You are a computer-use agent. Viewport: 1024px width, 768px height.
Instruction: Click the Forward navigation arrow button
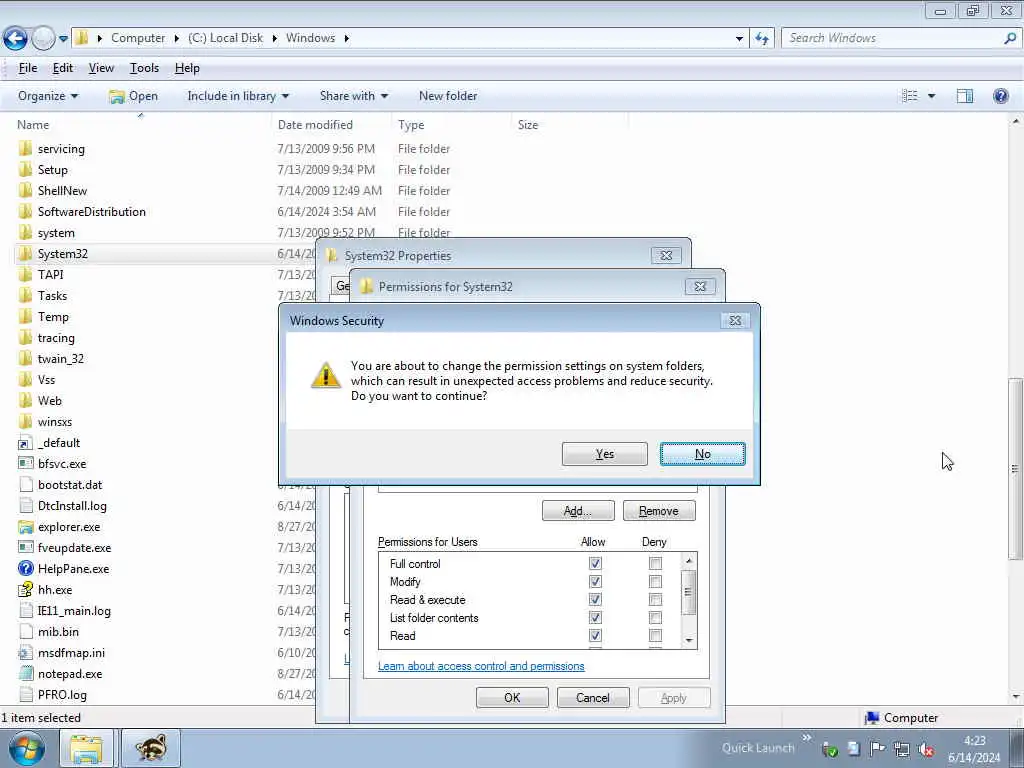43,38
